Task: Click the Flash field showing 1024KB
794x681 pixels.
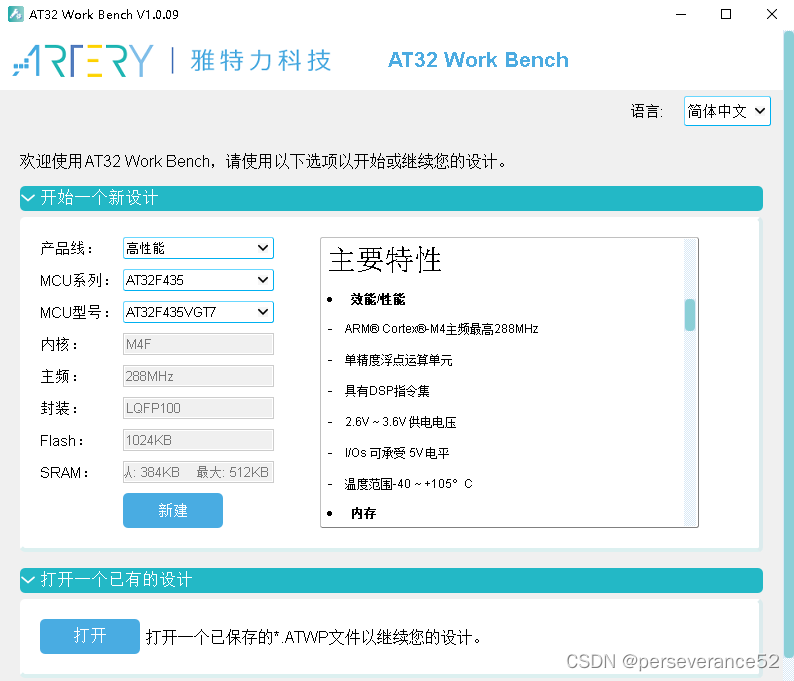Action: coord(198,440)
